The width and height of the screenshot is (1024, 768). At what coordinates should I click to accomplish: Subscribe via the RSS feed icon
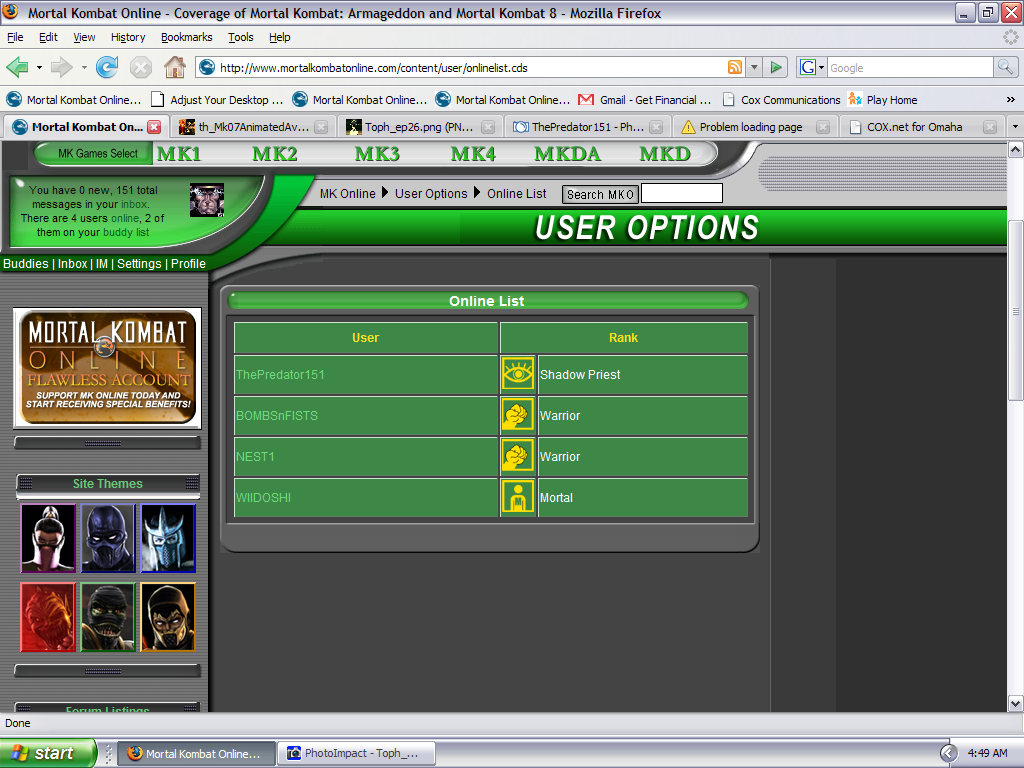(735, 67)
